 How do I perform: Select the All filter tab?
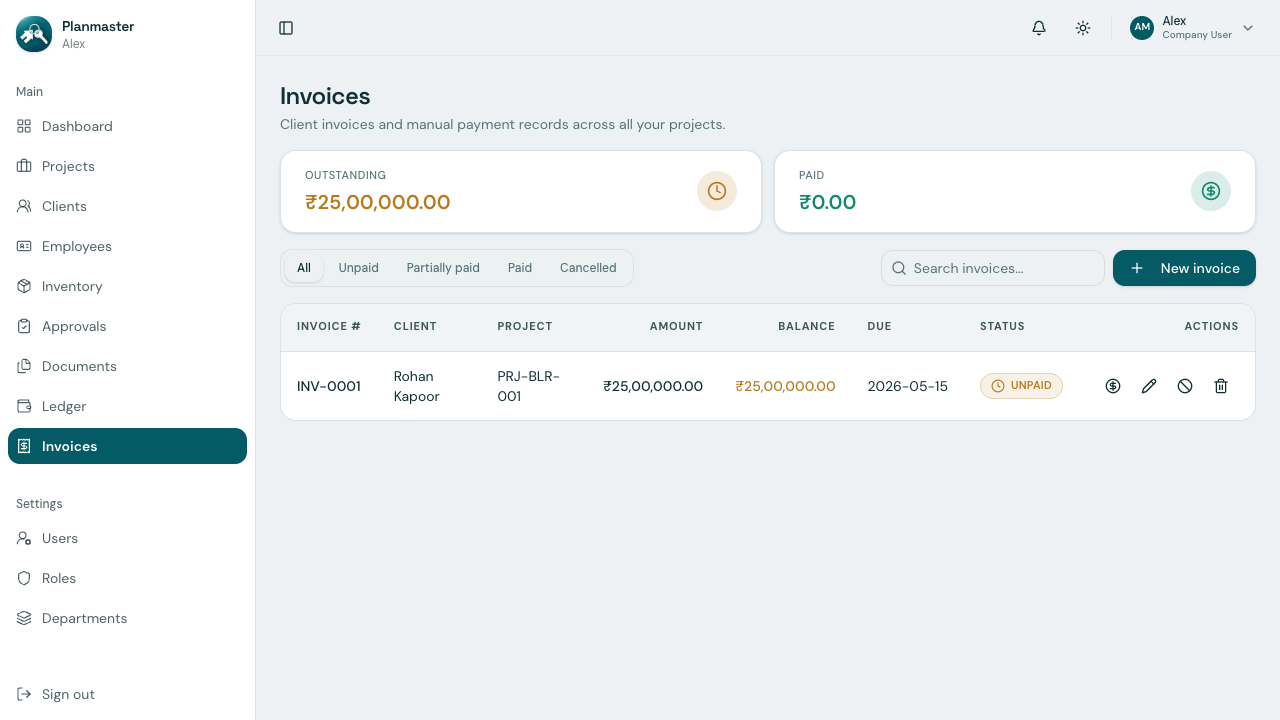click(x=304, y=268)
